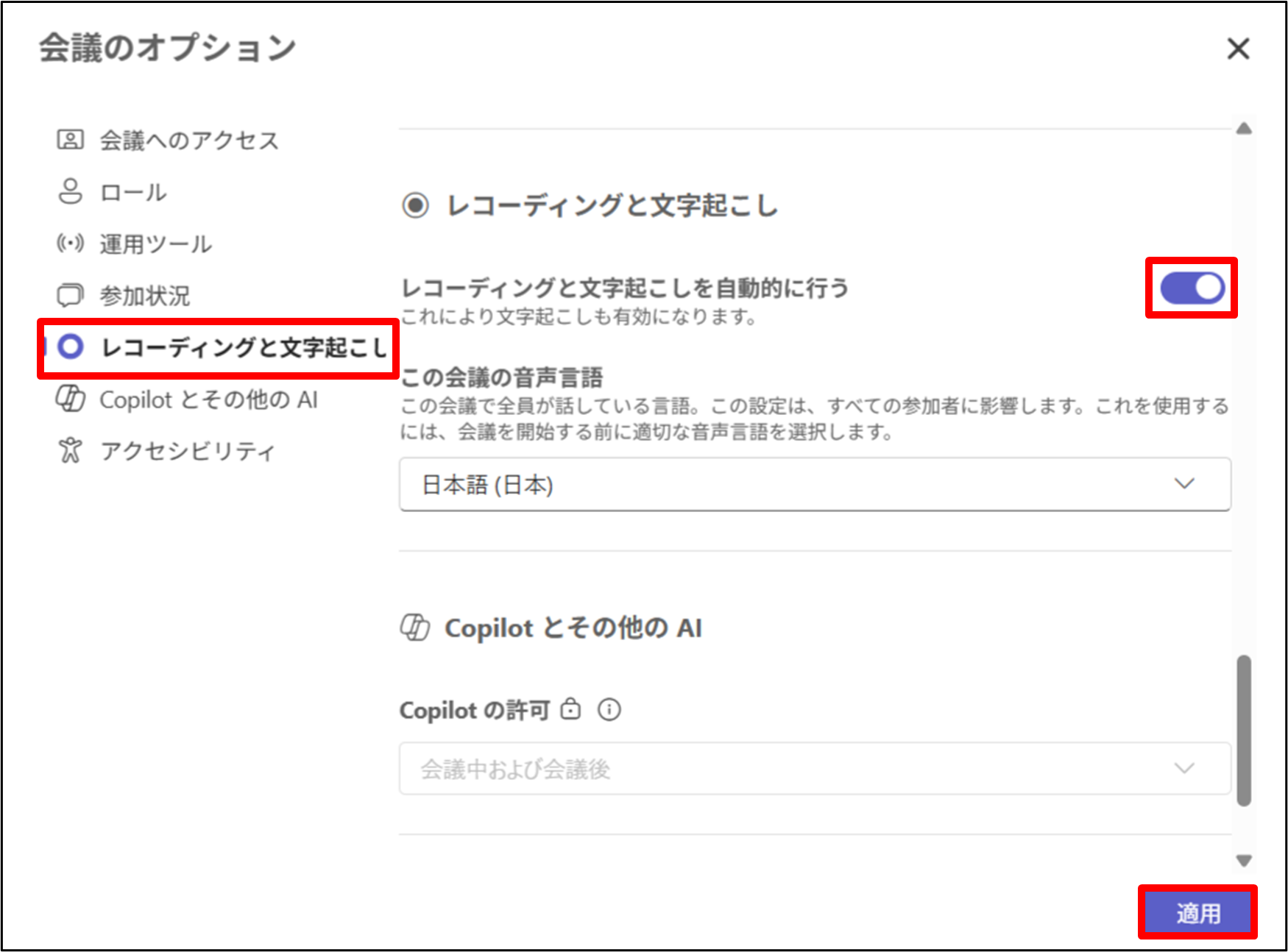Screen dimensions: 1288x952
Task: Toggle automatic recording and transcription switch
Action: (x=1192, y=288)
